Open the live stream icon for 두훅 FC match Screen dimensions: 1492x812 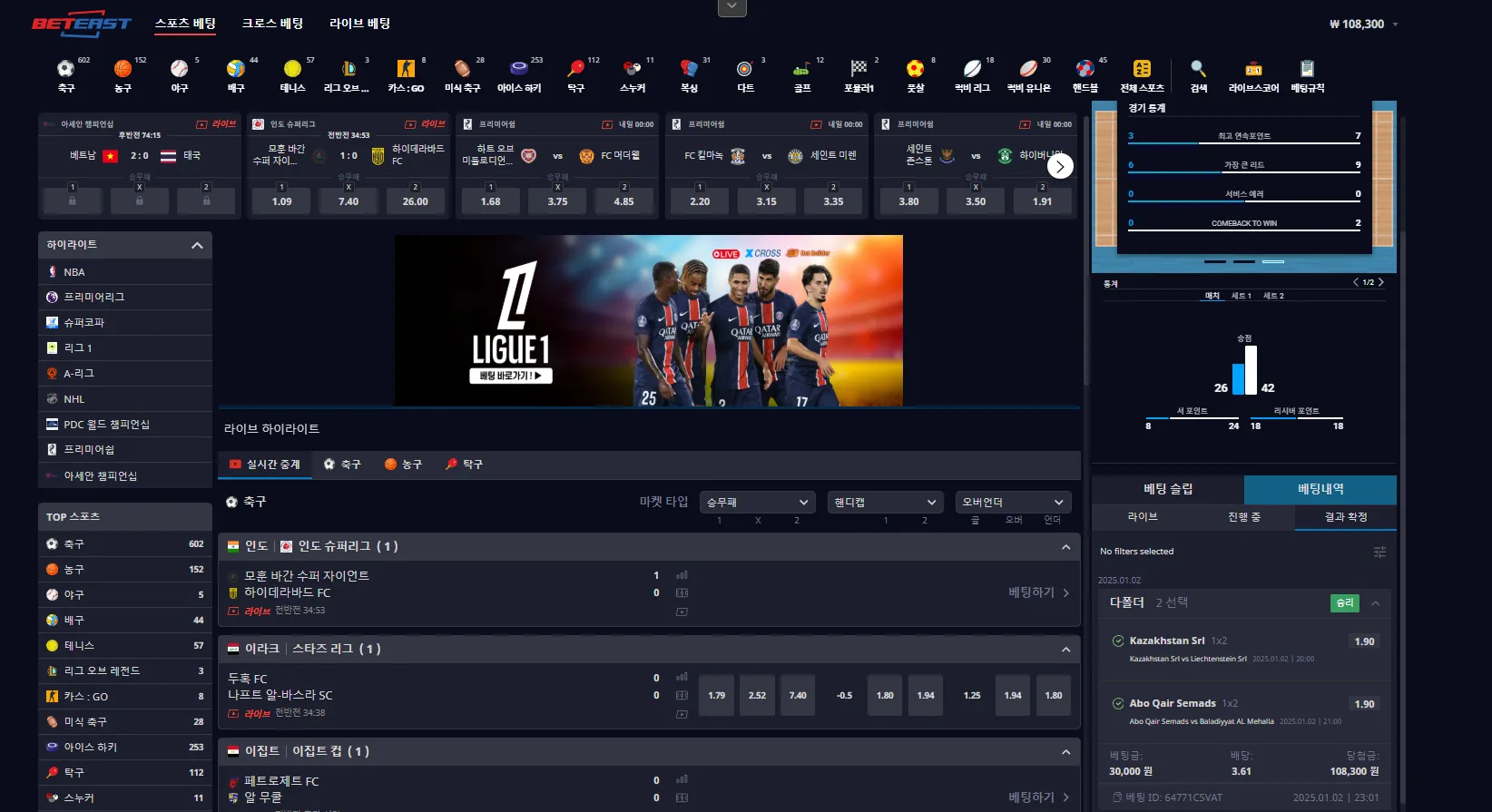click(682, 714)
